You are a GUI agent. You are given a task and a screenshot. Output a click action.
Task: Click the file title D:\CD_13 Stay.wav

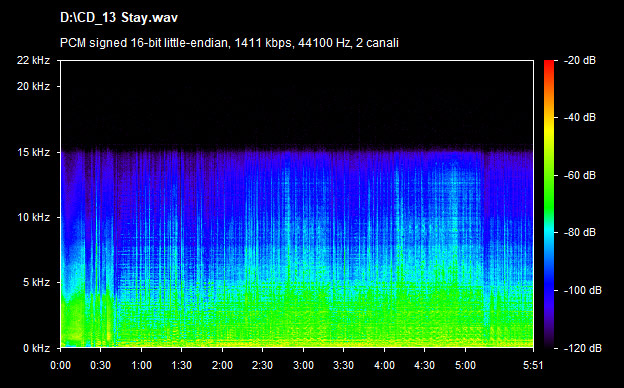click(119, 18)
